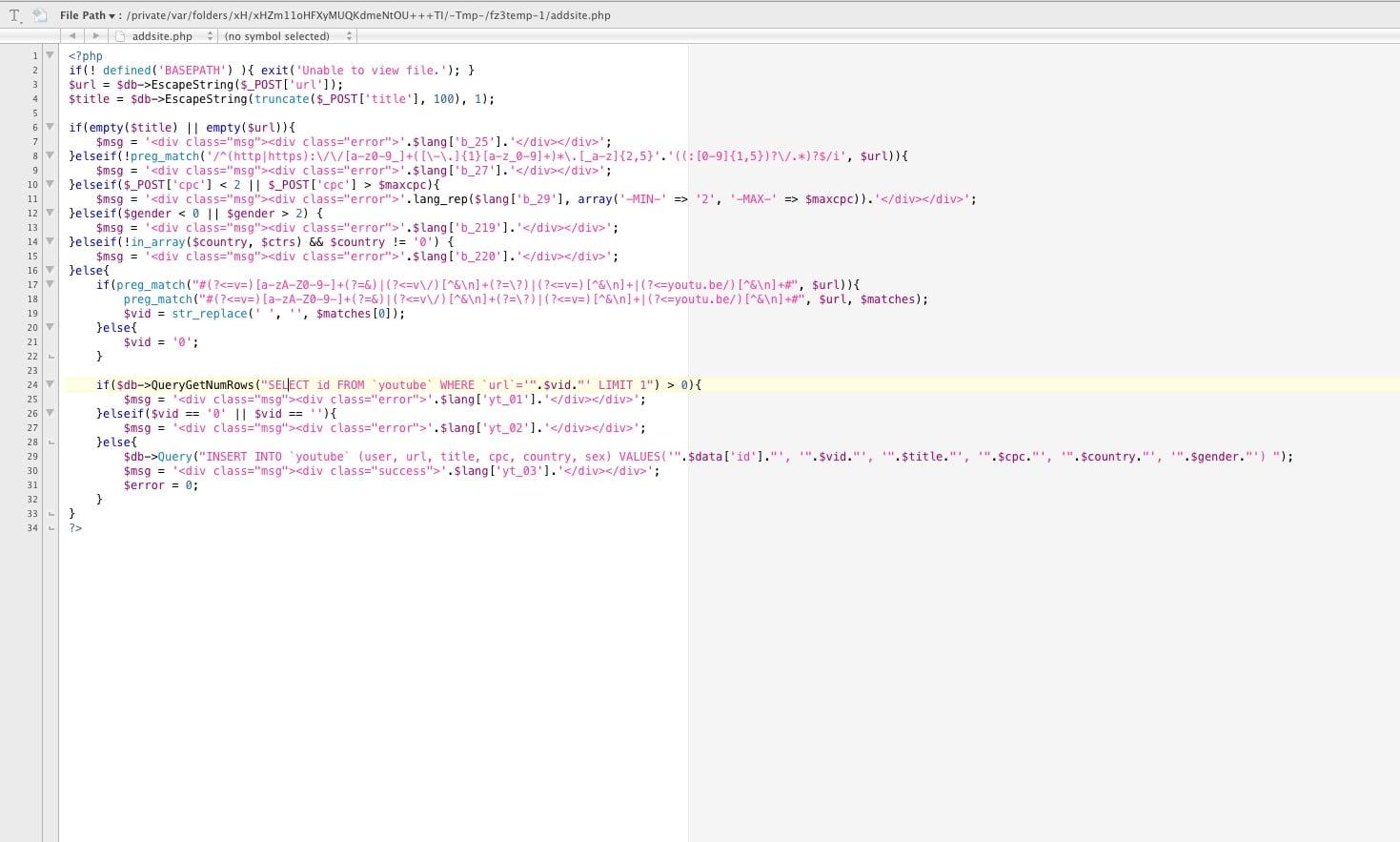Collapse the elseif block at line 8

point(51,155)
